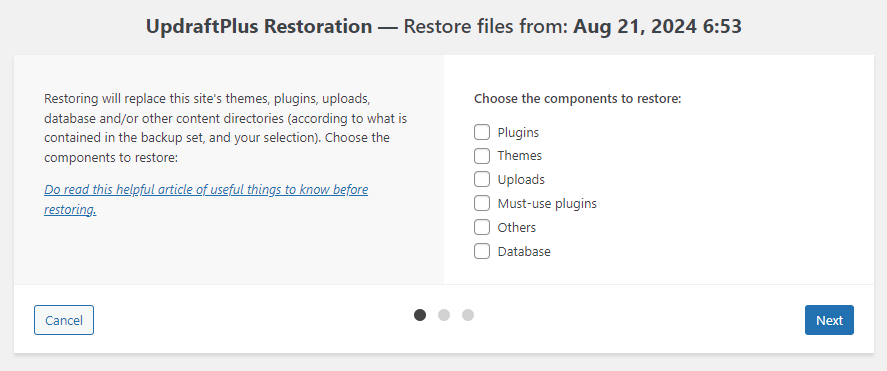Viewport: 887px width, 371px height.
Task: Click the 'Choose the components to restore:' heading
Action: tap(578, 98)
